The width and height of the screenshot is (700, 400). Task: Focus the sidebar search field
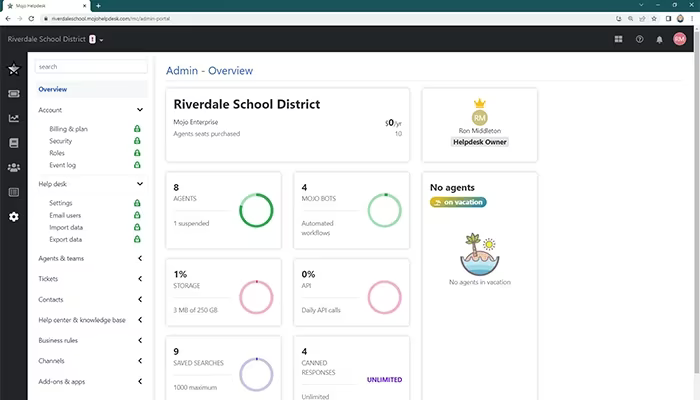(x=91, y=67)
